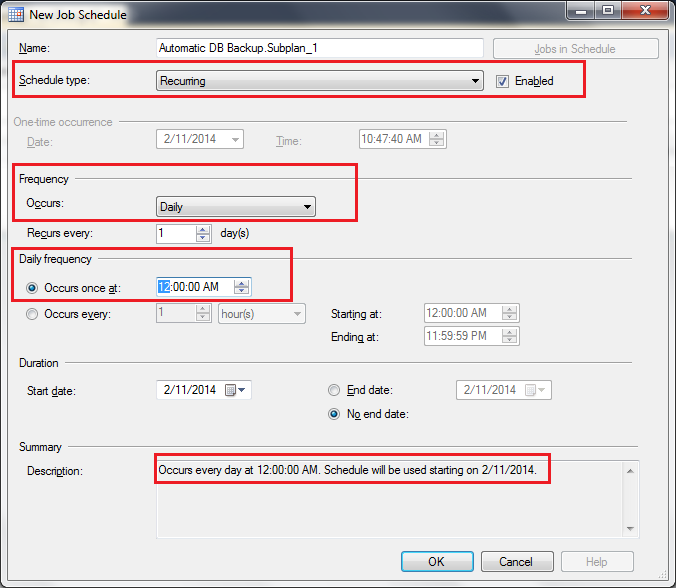Click in the schedule Name text field
Screen dimensions: 676x588
(x=320, y=48)
